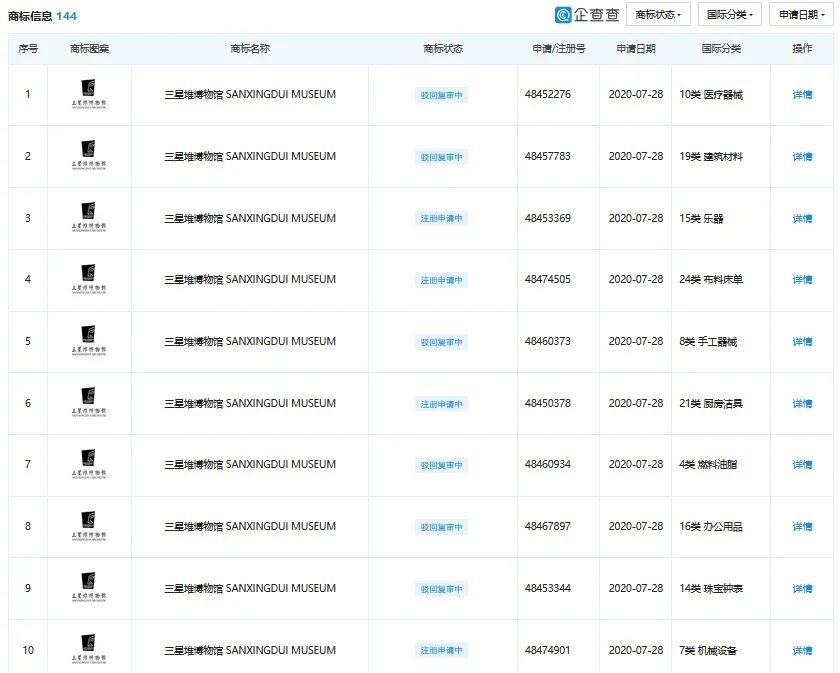
Task: Select registration number 48474505
Action: click(548, 279)
